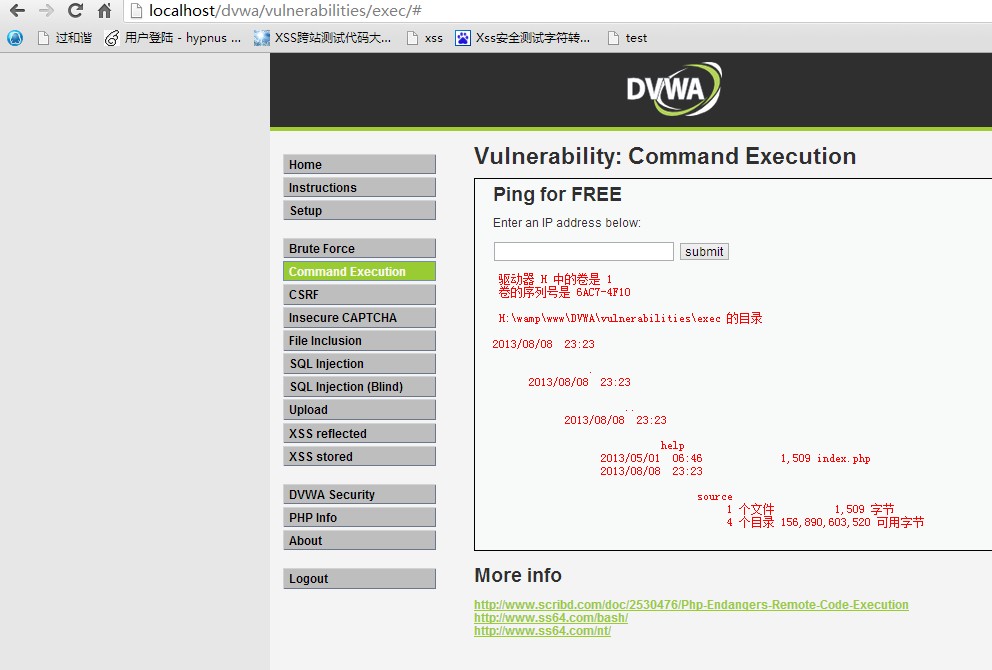This screenshot has width=992, height=670.
Task: Open the About page
Action: pos(359,540)
